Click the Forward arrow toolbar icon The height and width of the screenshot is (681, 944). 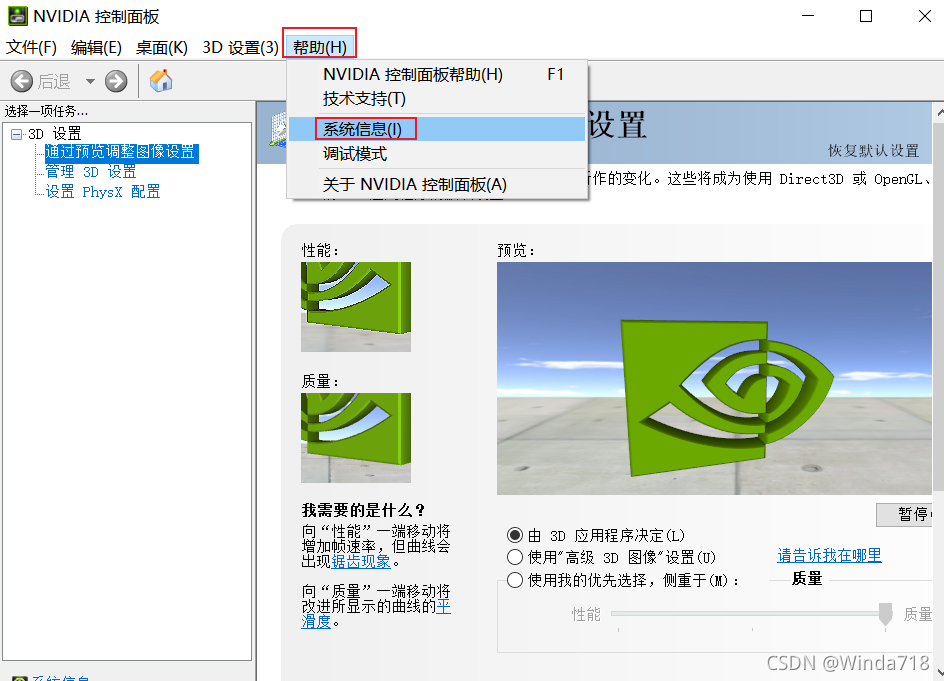116,81
